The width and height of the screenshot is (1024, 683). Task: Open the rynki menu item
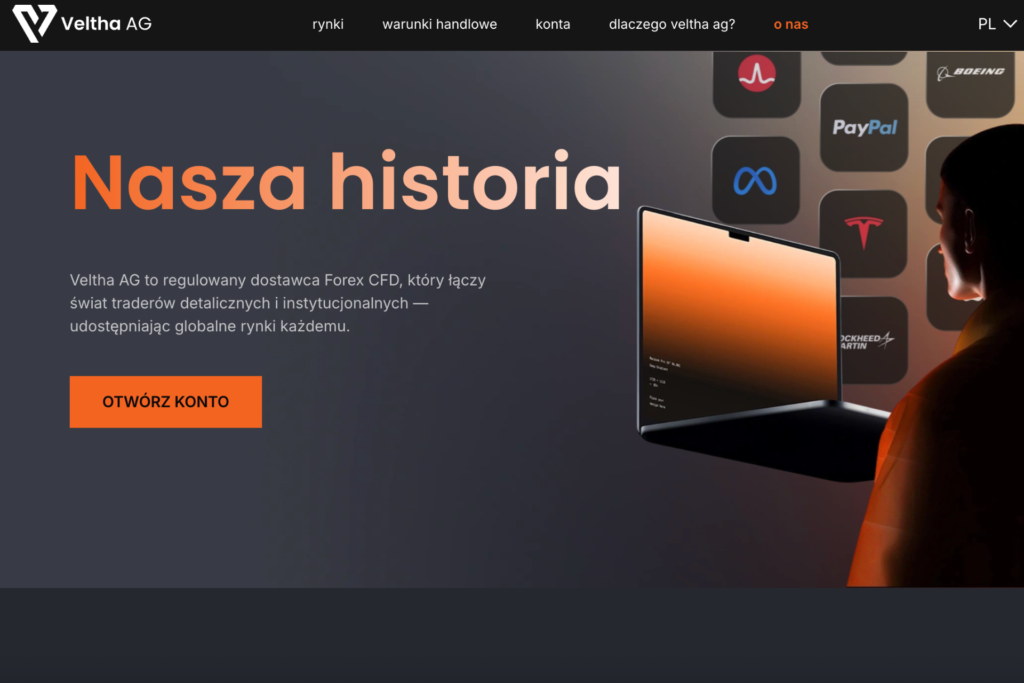coord(328,24)
